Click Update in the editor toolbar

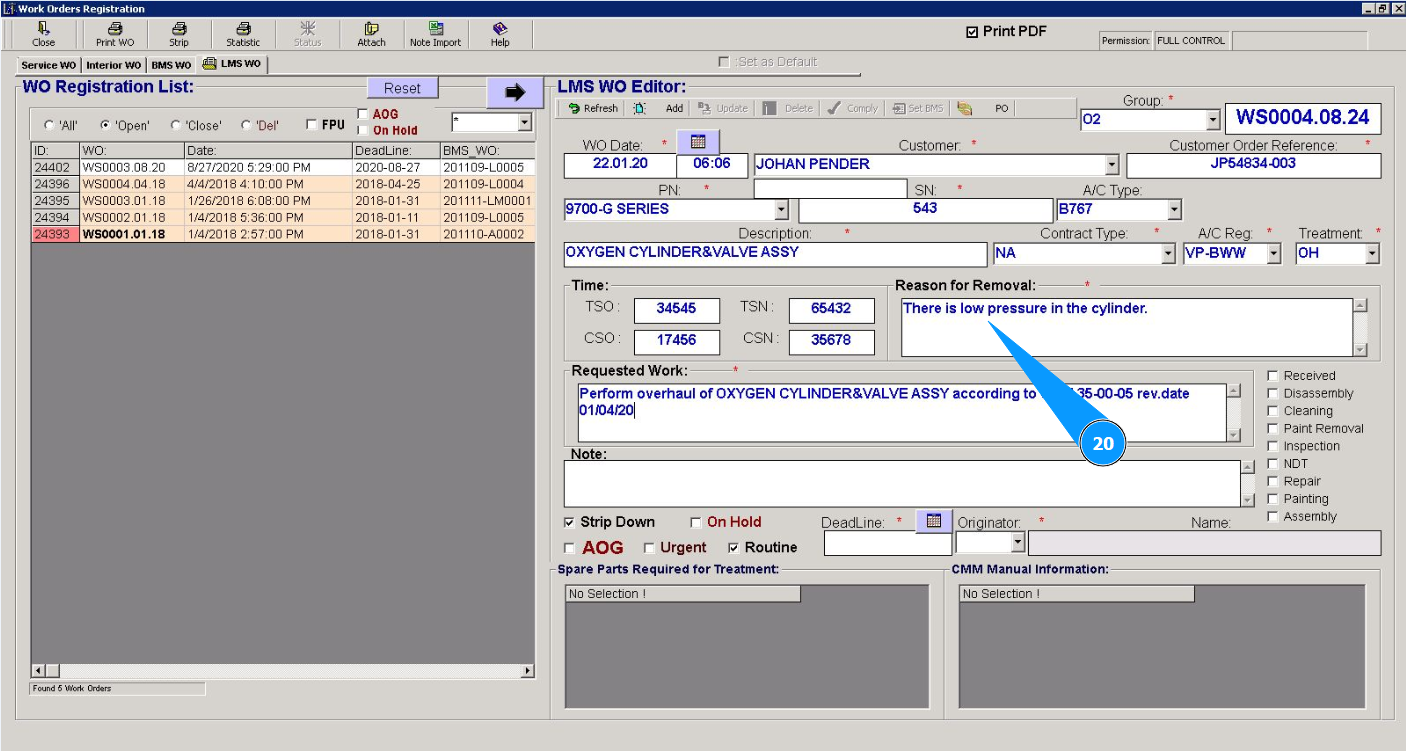(723, 108)
